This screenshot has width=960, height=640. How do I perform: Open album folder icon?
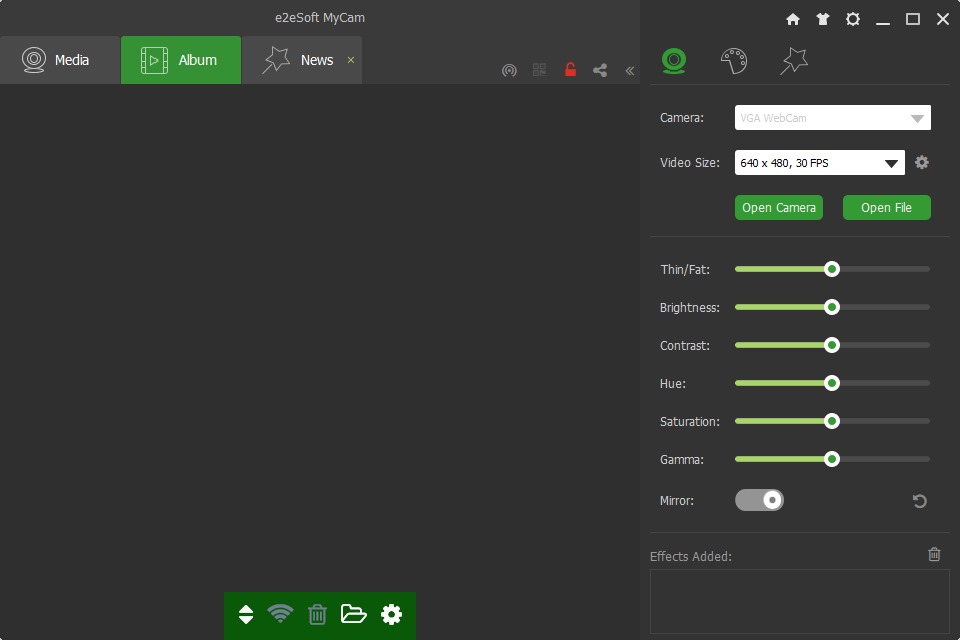tap(353, 614)
